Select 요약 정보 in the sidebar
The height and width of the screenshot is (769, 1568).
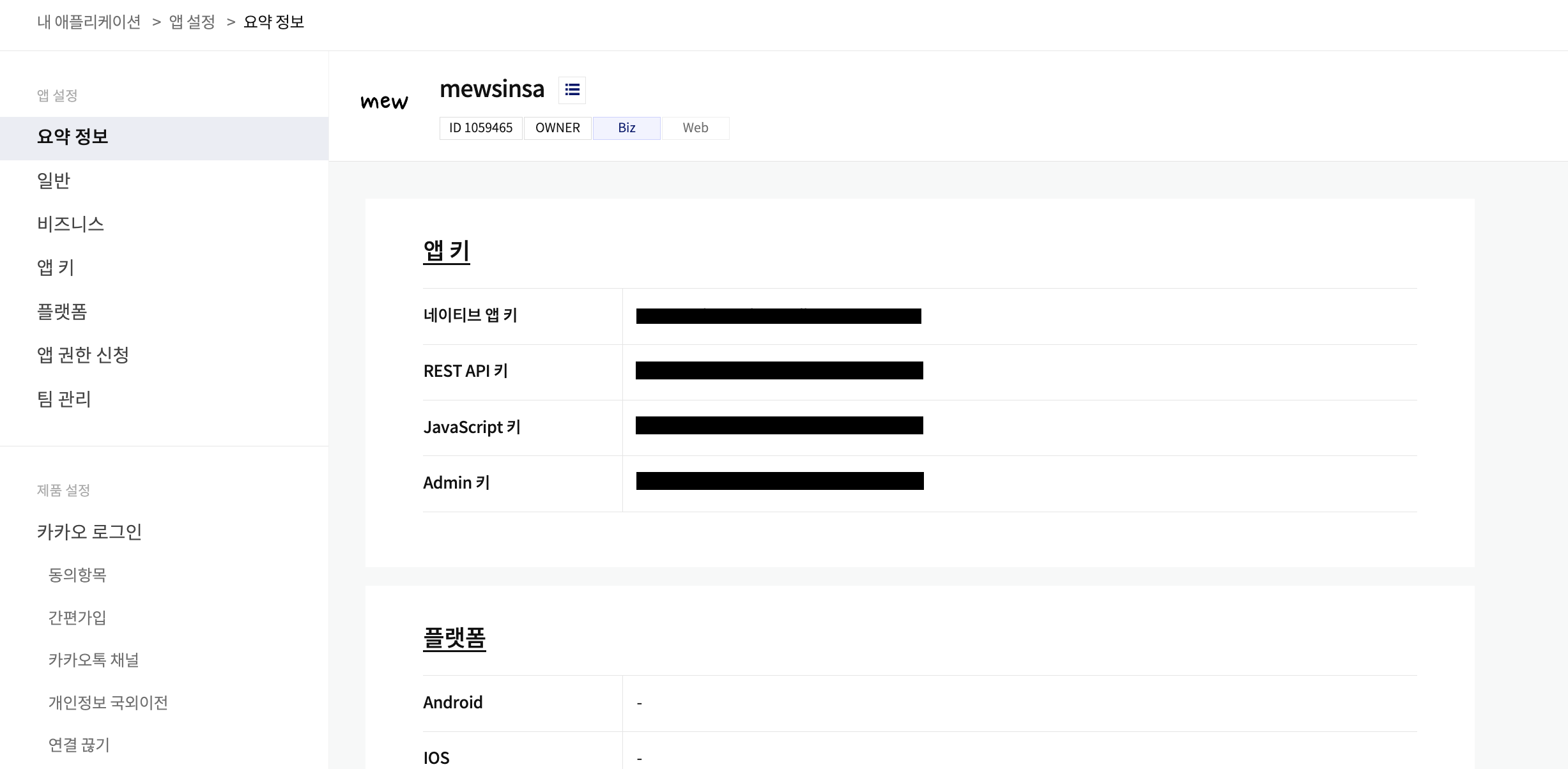(164, 138)
